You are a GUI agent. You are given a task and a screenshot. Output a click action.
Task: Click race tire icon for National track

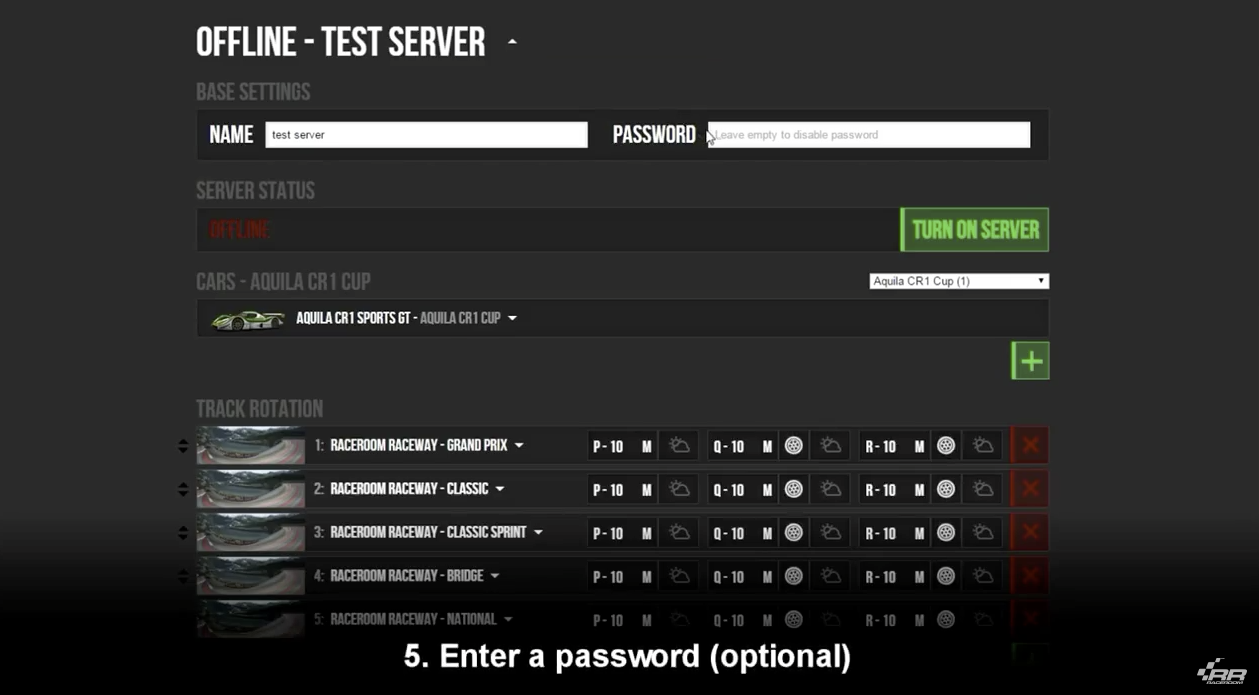(x=945, y=620)
